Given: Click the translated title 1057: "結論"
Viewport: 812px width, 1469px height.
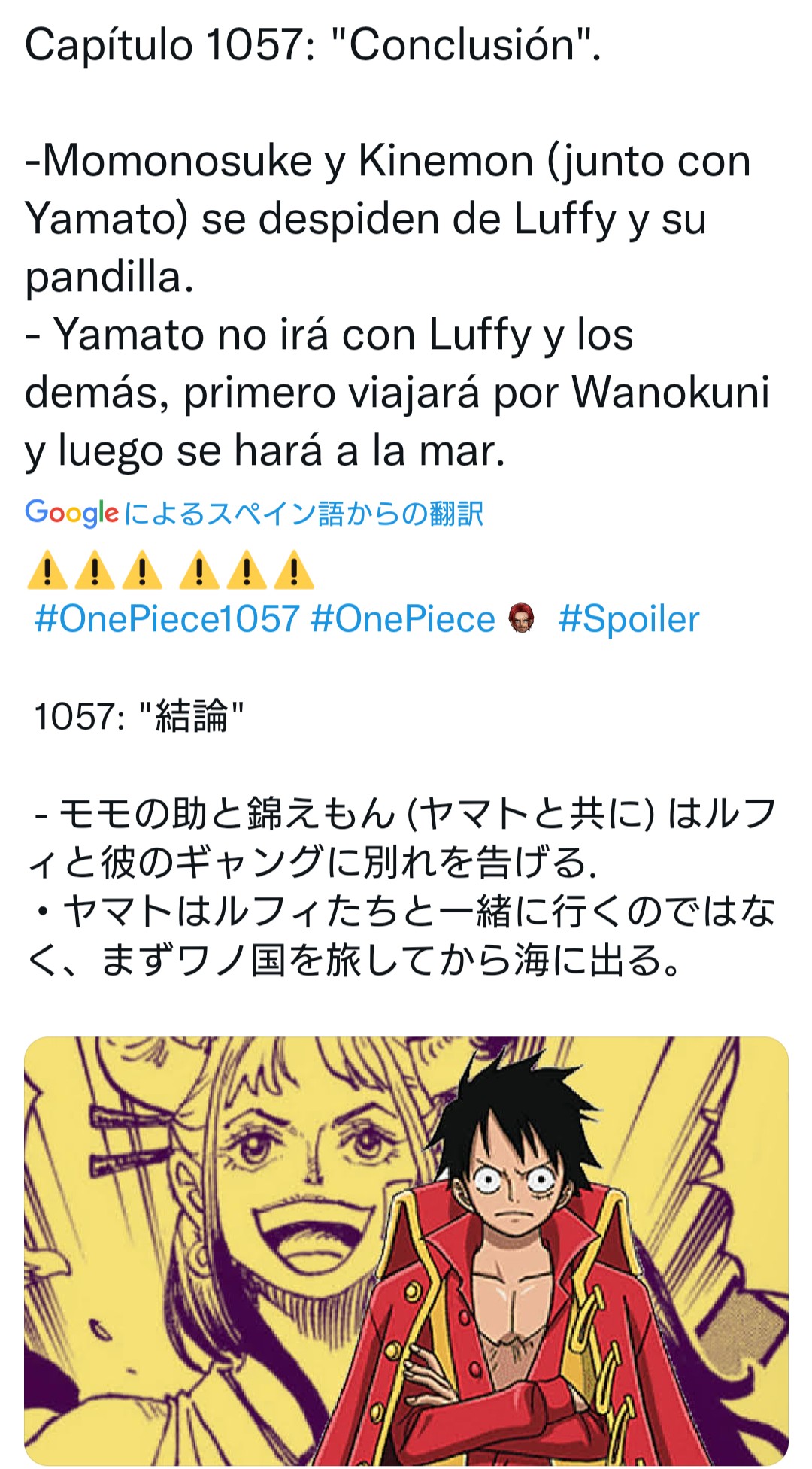Looking at the screenshot, I should 139,715.
